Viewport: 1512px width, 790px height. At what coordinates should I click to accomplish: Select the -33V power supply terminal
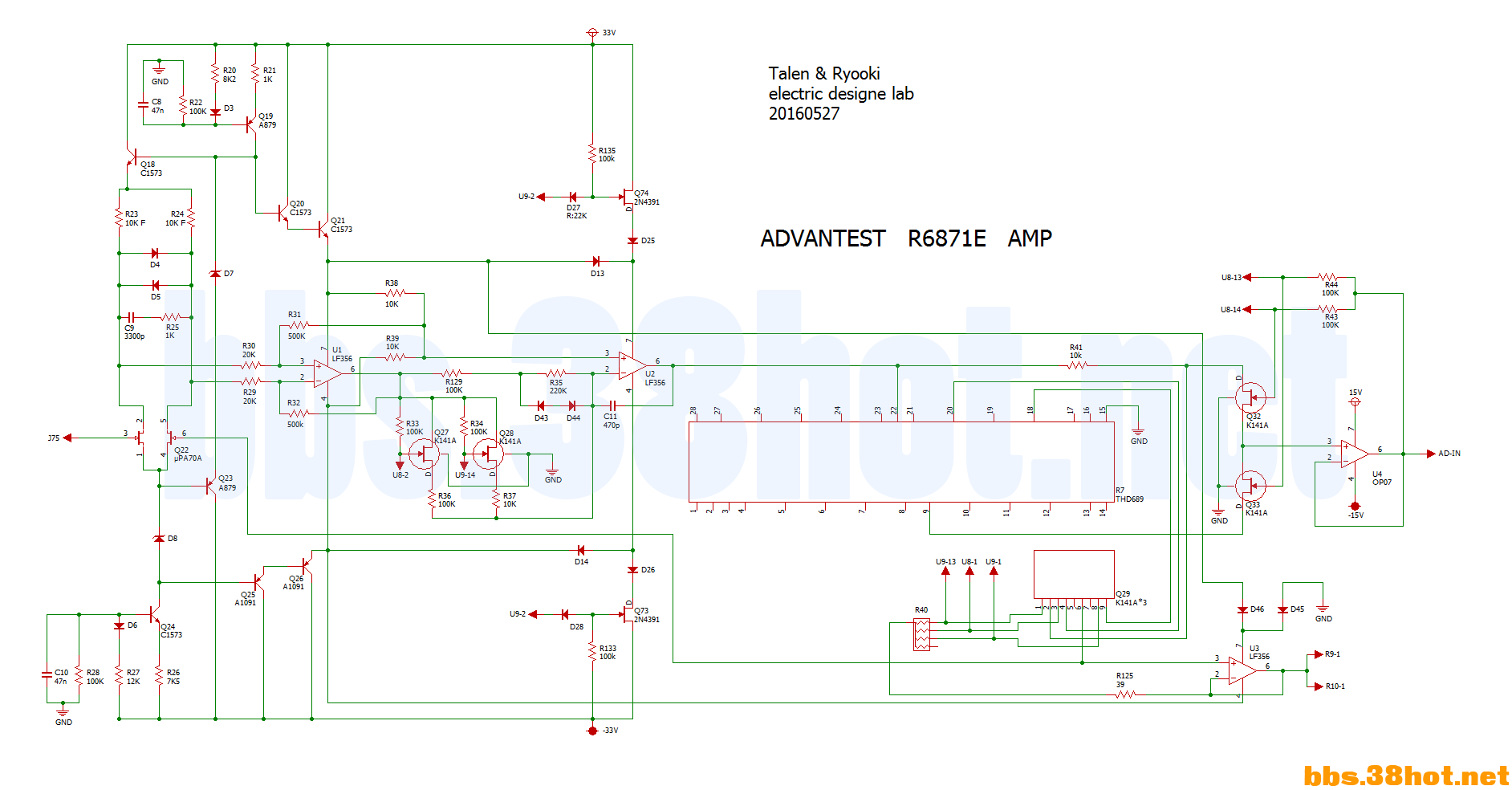point(592,731)
